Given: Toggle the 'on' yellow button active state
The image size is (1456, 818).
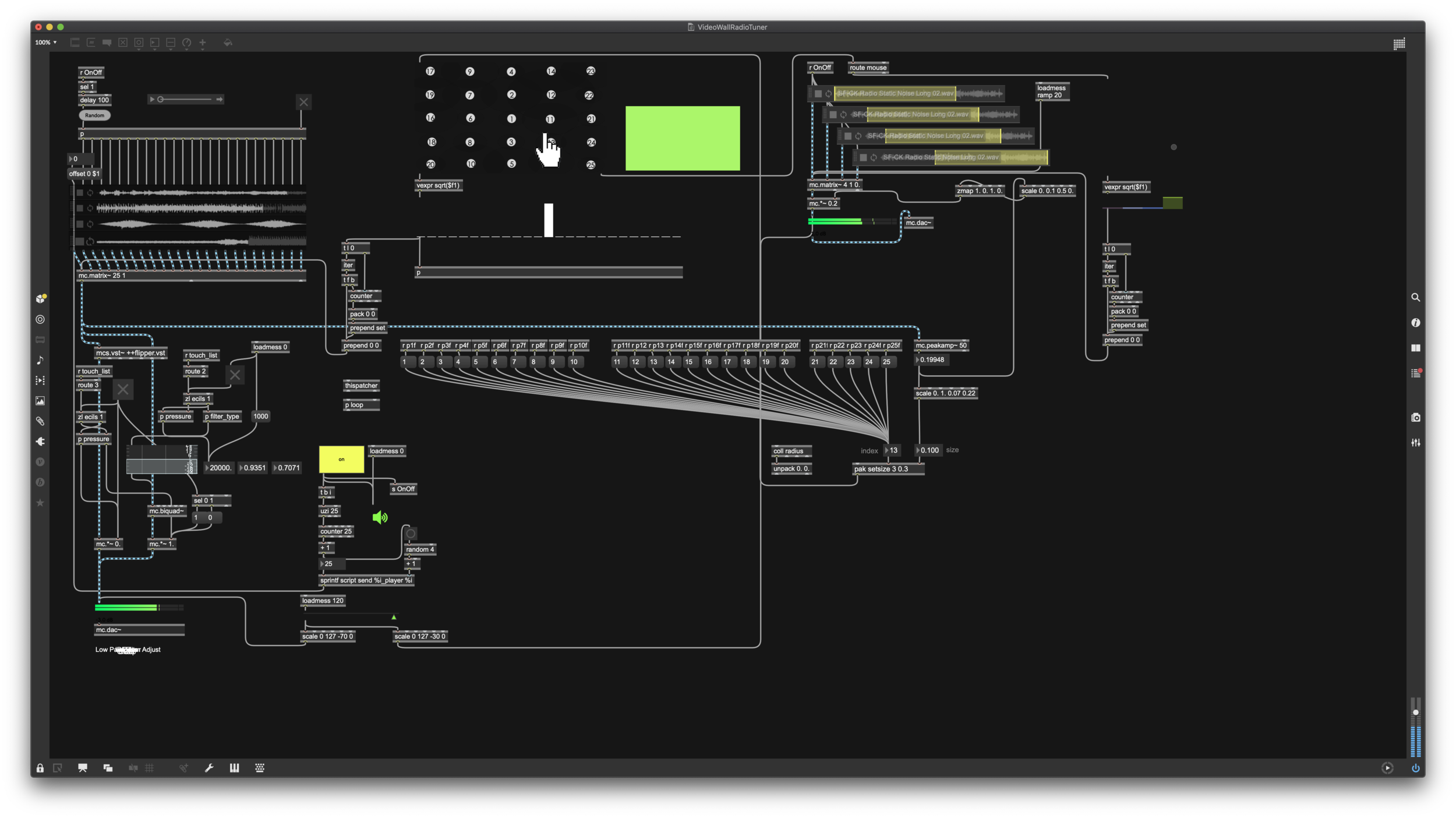Looking at the screenshot, I should click(x=341, y=459).
